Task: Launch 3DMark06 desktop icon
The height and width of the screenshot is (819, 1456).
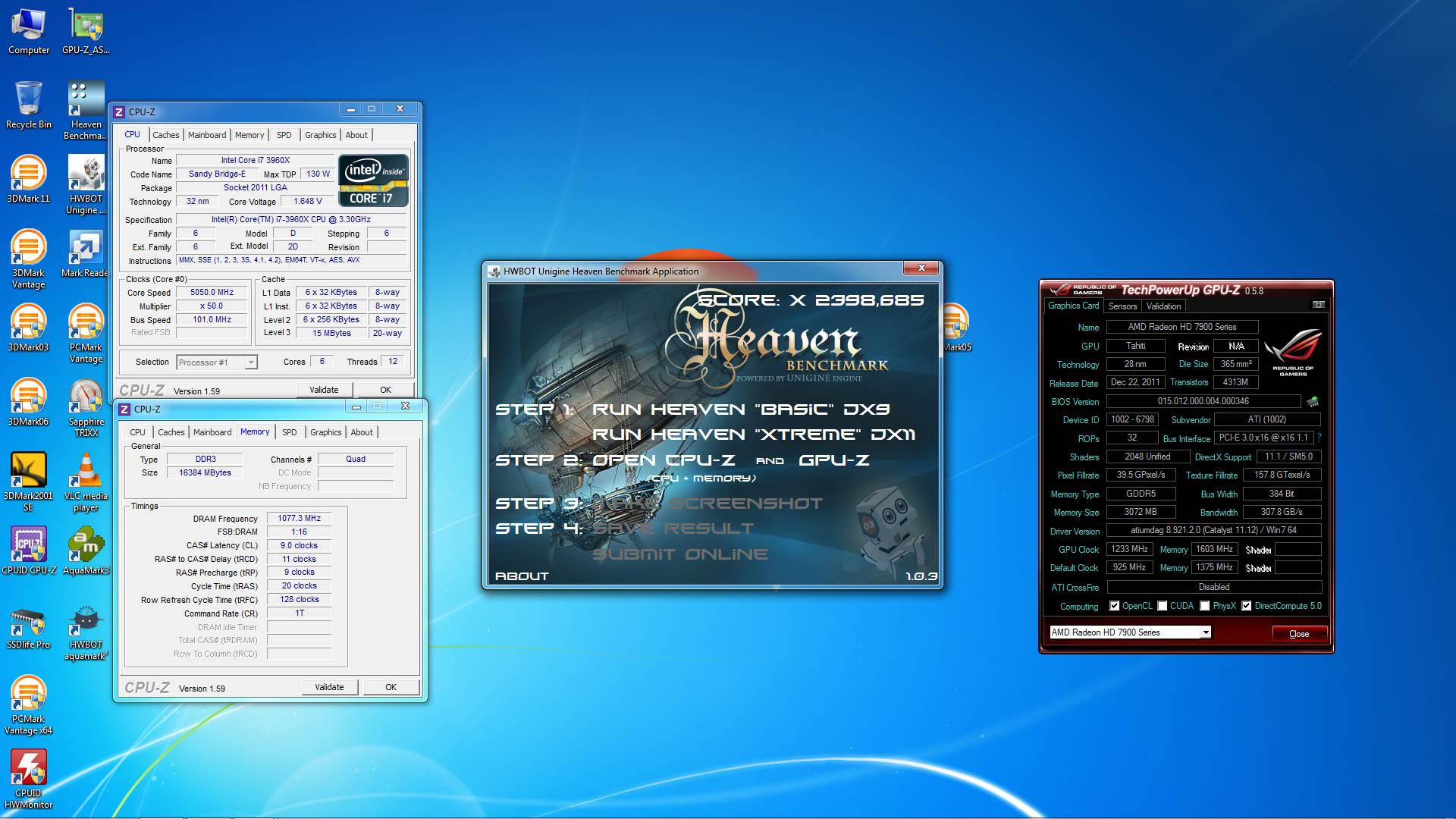Action: click(28, 403)
